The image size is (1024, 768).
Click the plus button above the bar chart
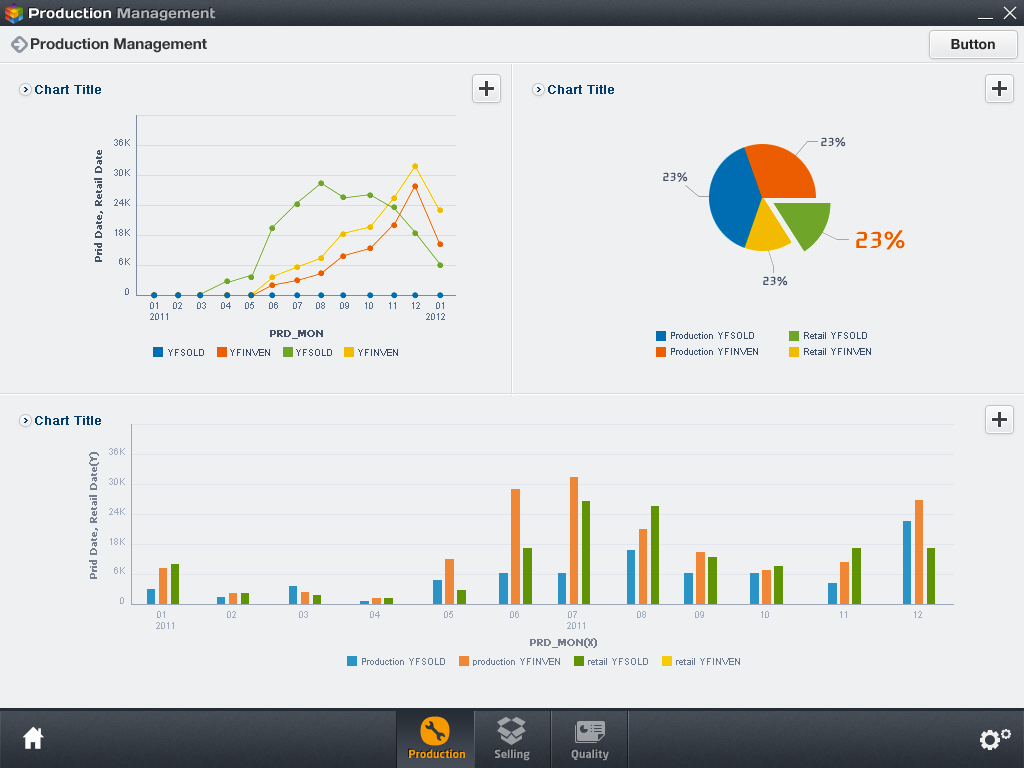pyautogui.click(x=998, y=419)
